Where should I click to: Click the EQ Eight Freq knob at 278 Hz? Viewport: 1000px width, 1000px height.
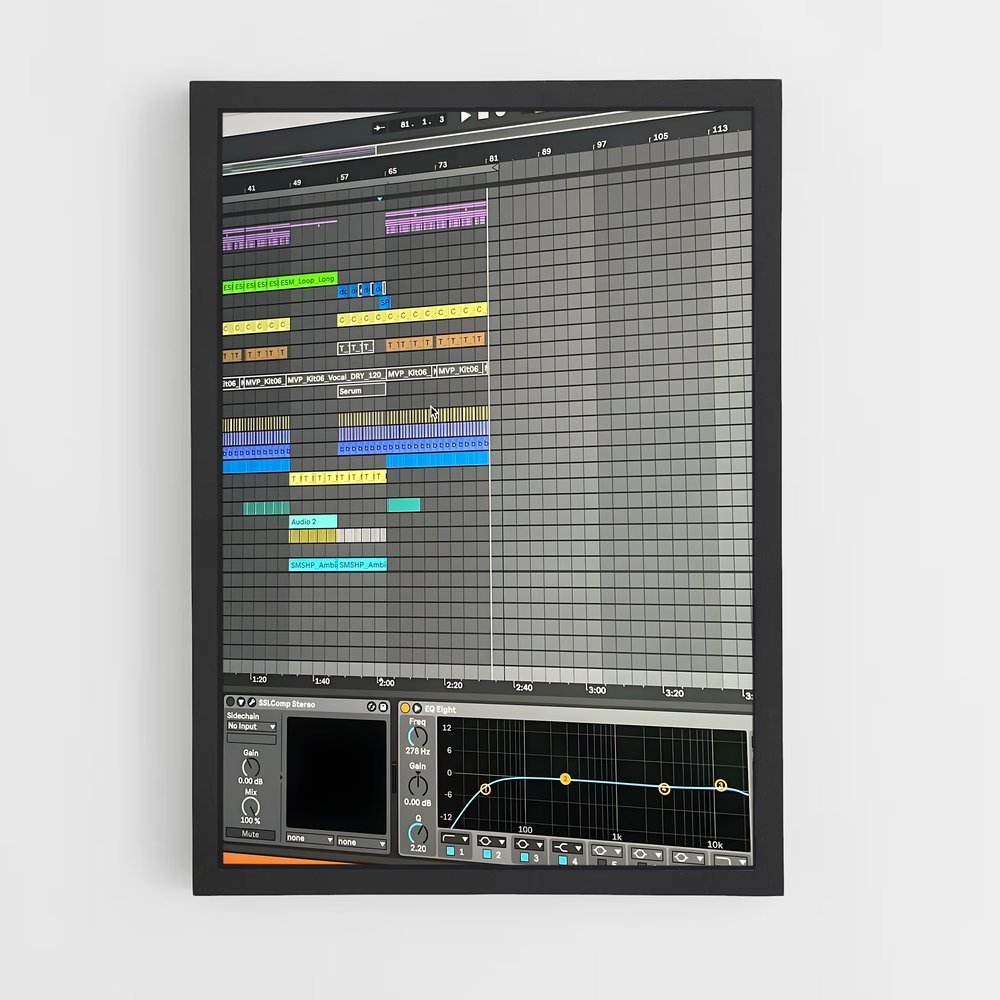point(417,737)
